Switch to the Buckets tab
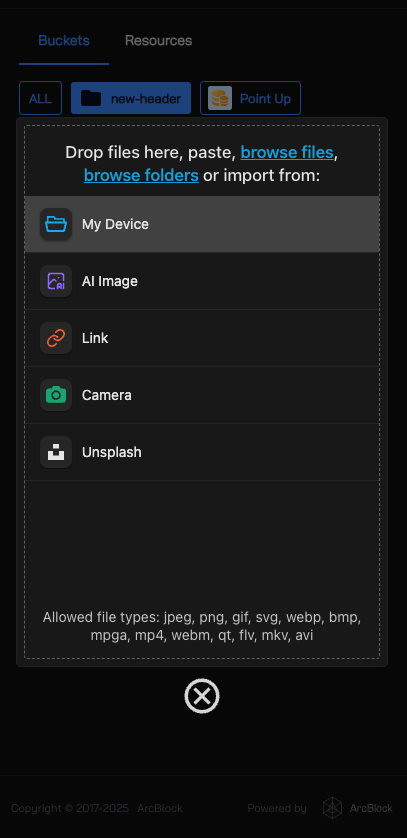This screenshot has width=407, height=838. click(64, 41)
